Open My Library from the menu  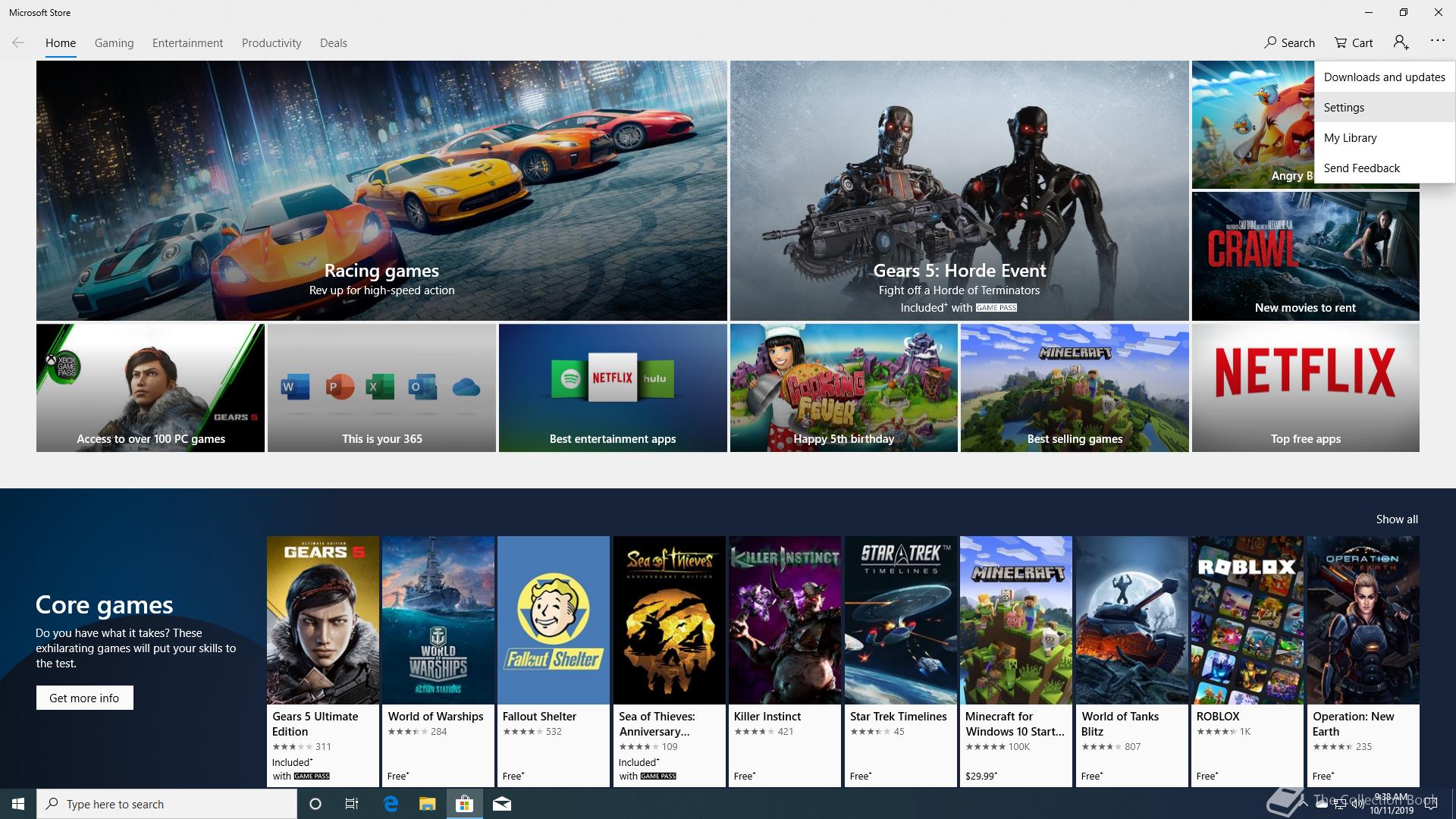(1384, 138)
